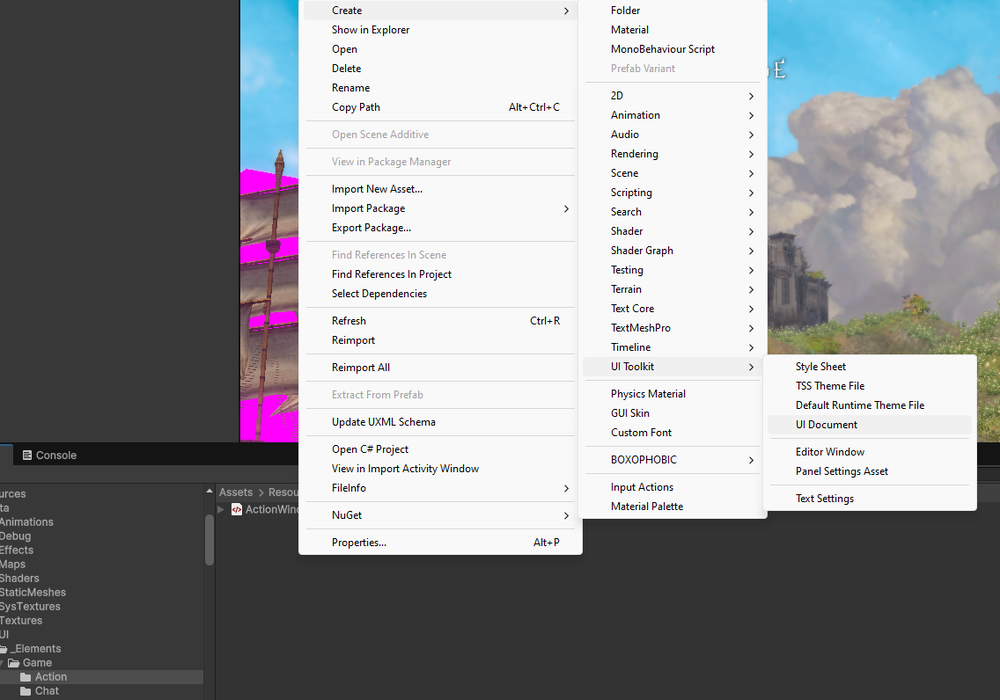Click the Chat folder icon
This screenshot has width=1000, height=700.
click(26, 691)
